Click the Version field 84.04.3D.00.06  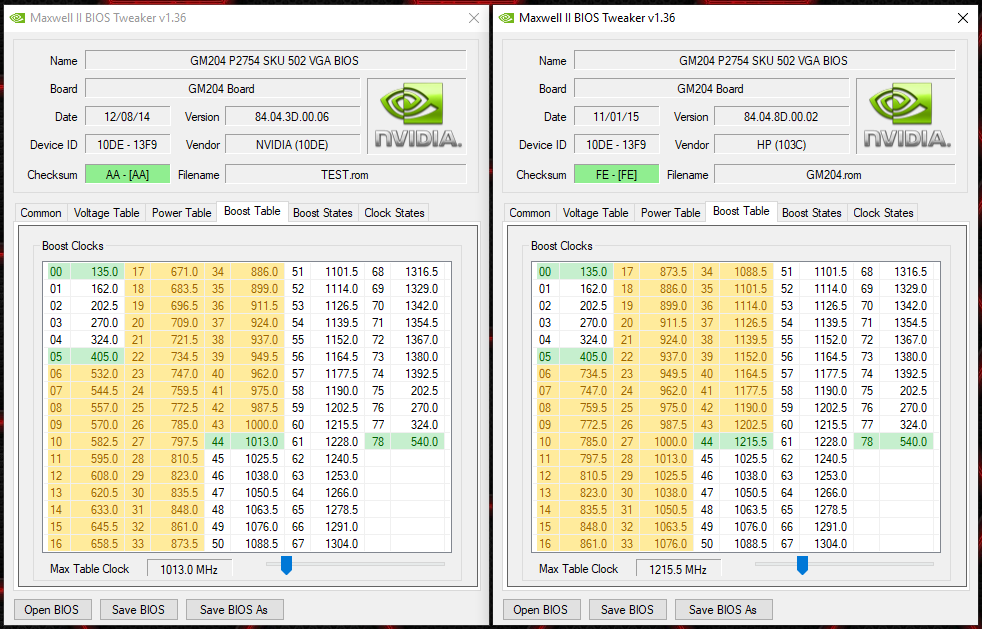pos(292,117)
